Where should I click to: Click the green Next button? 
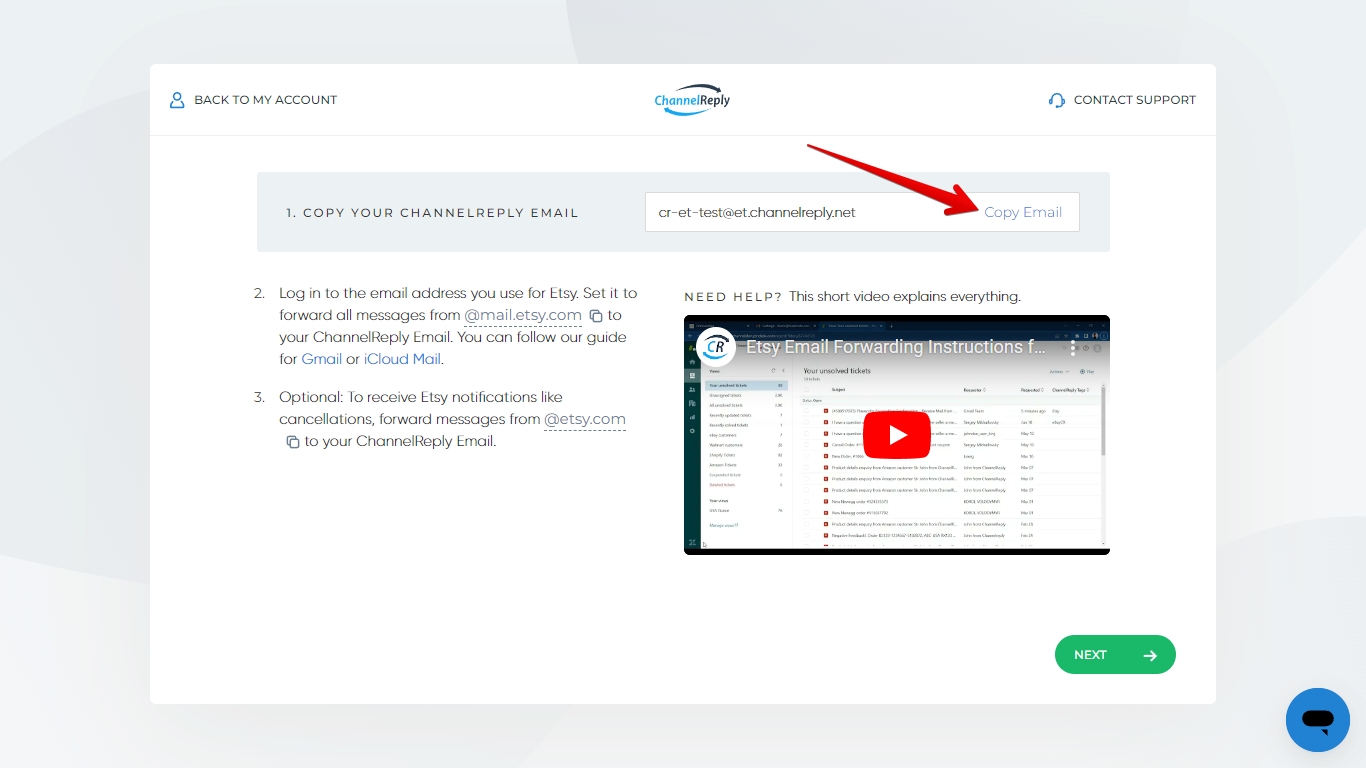pyautogui.click(x=1115, y=655)
